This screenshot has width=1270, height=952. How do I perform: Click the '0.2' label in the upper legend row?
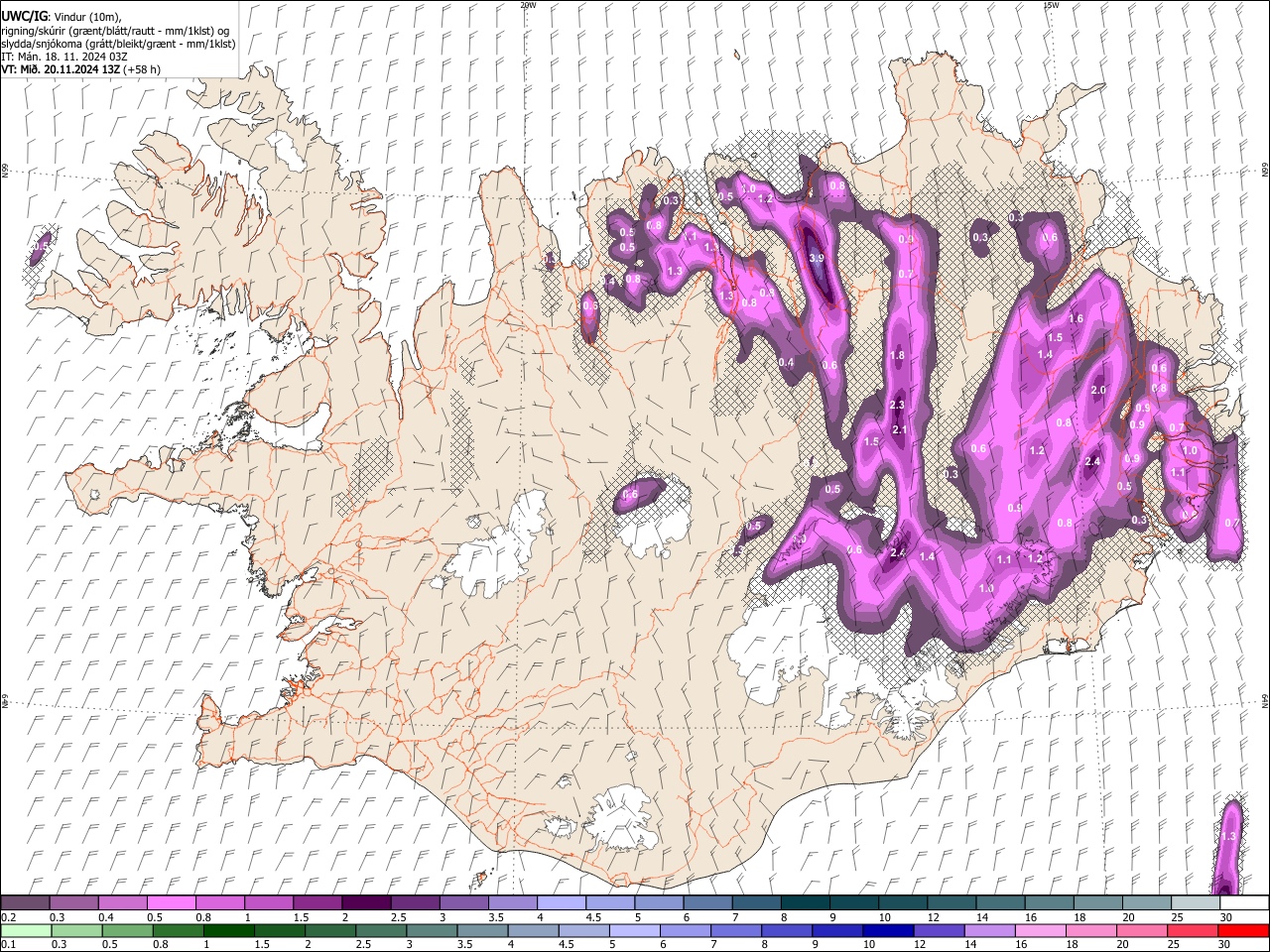point(9,917)
